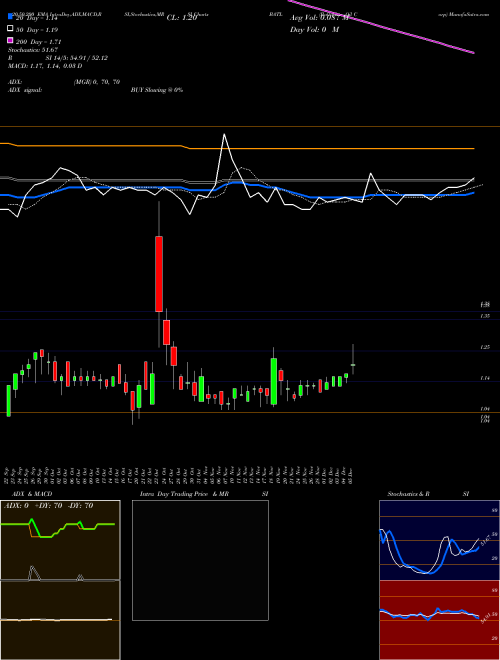
Task: Click the white line peak in the indicator band
Action: click(224, 135)
